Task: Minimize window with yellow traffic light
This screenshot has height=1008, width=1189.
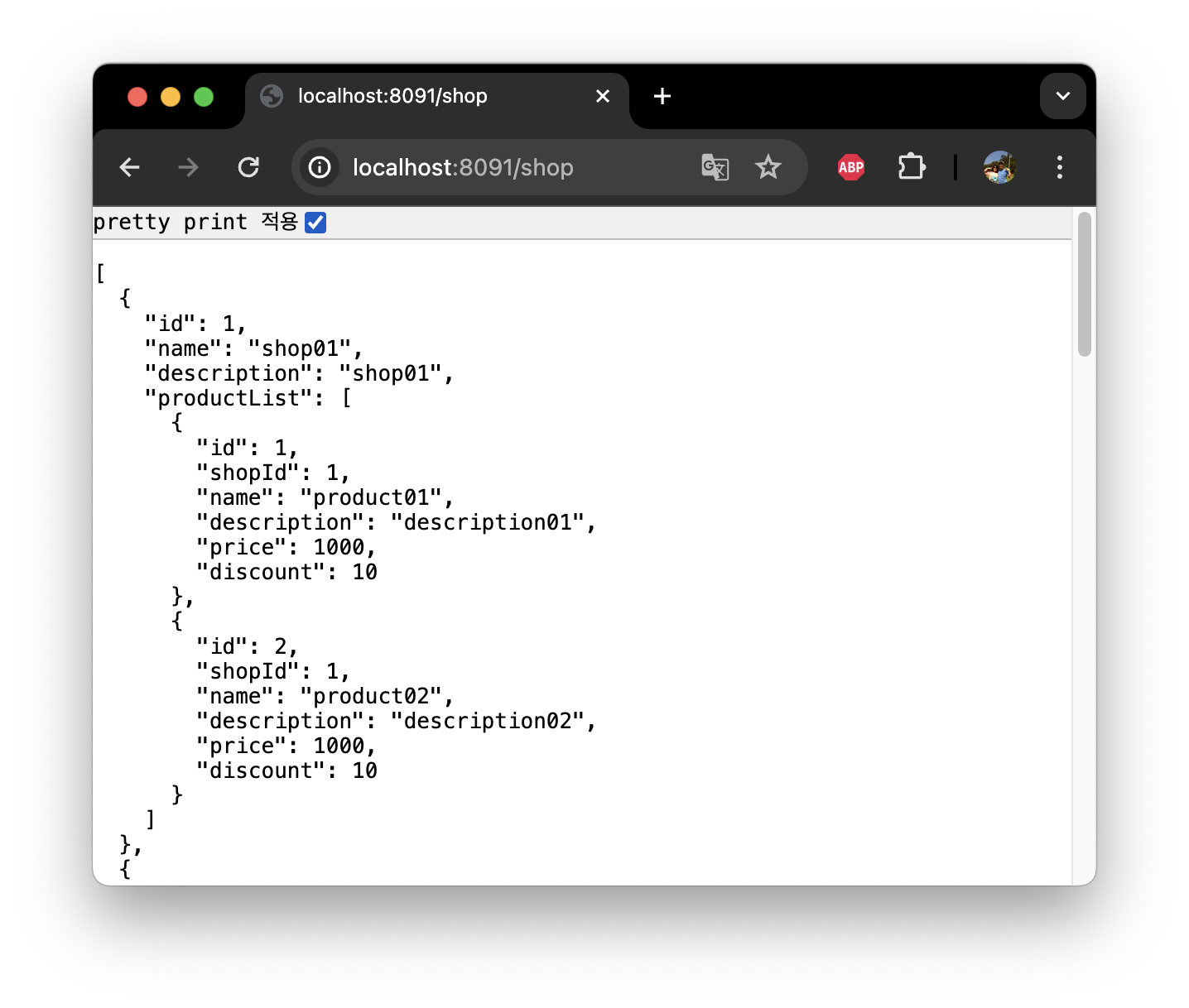Action: click(171, 96)
